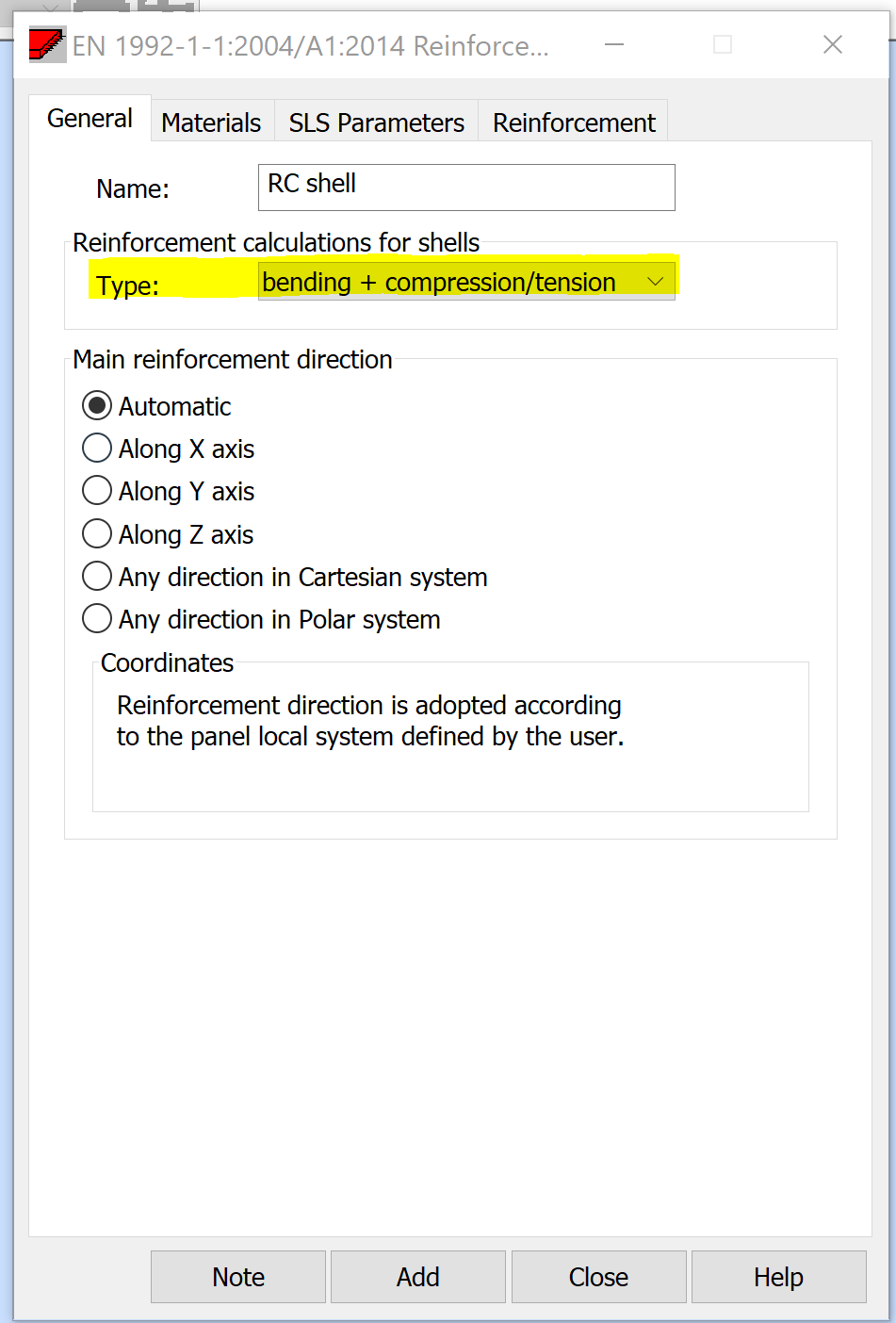Pick Any direction in Cartesian system
This screenshot has height=1323, width=896.
[x=97, y=577]
